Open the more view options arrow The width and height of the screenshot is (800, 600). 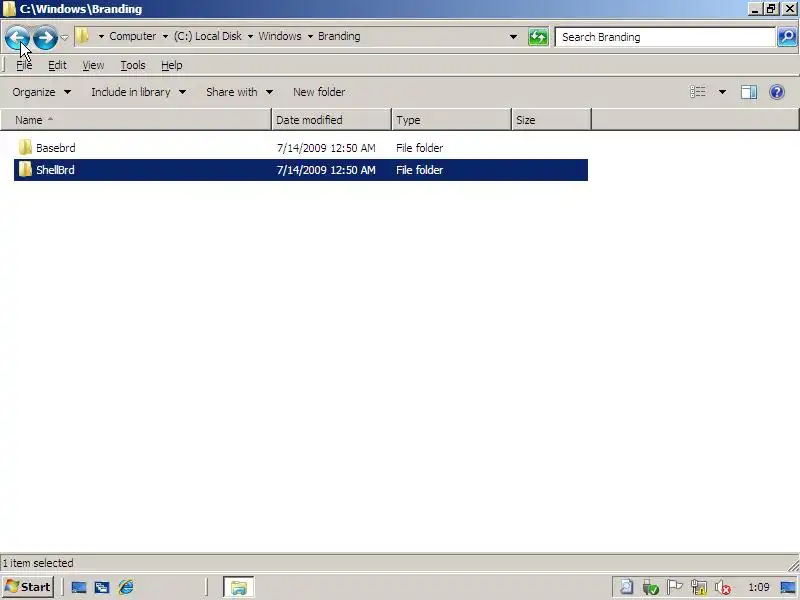[x=722, y=92]
